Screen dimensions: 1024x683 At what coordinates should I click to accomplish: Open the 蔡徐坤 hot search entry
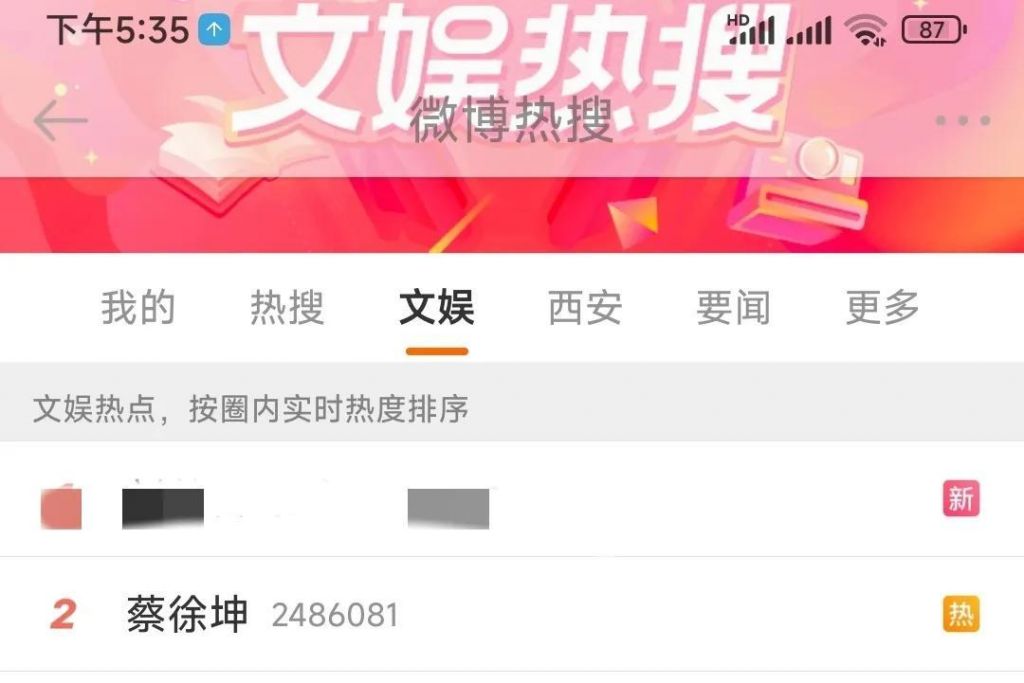[x=512, y=614]
